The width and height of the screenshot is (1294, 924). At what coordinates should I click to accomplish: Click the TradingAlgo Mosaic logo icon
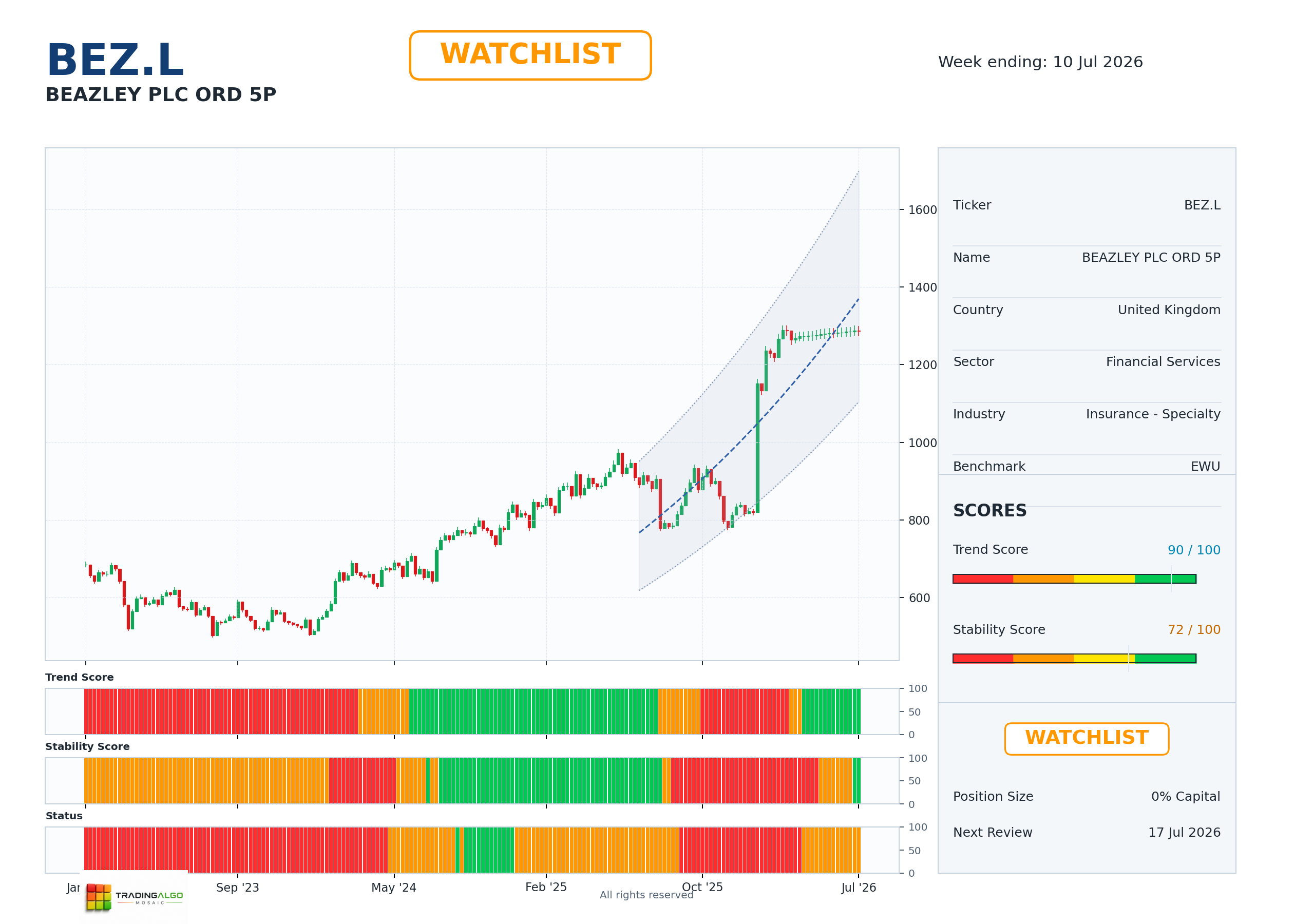[99, 897]
